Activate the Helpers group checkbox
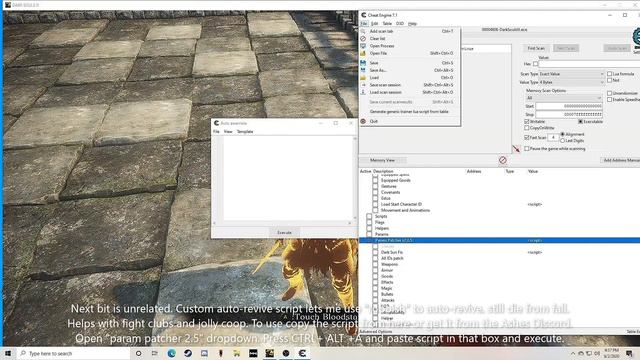 pos(369,229)
